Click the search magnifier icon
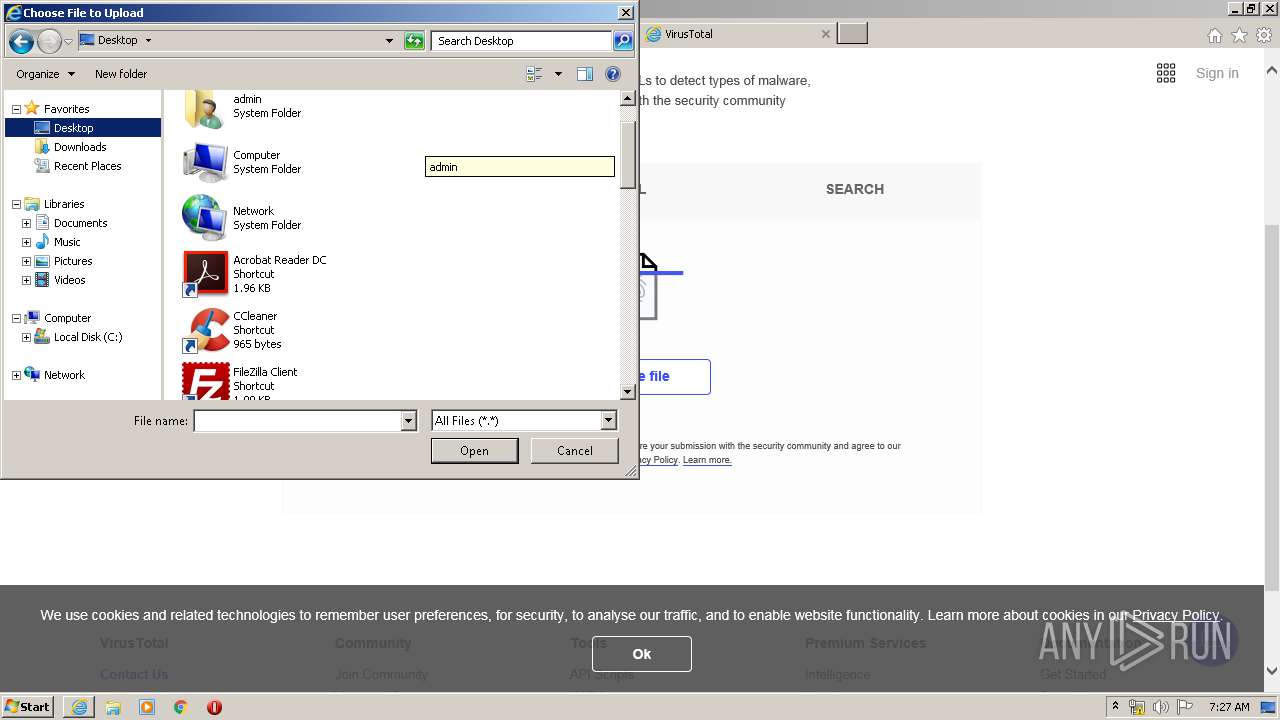 pos(623,41)
